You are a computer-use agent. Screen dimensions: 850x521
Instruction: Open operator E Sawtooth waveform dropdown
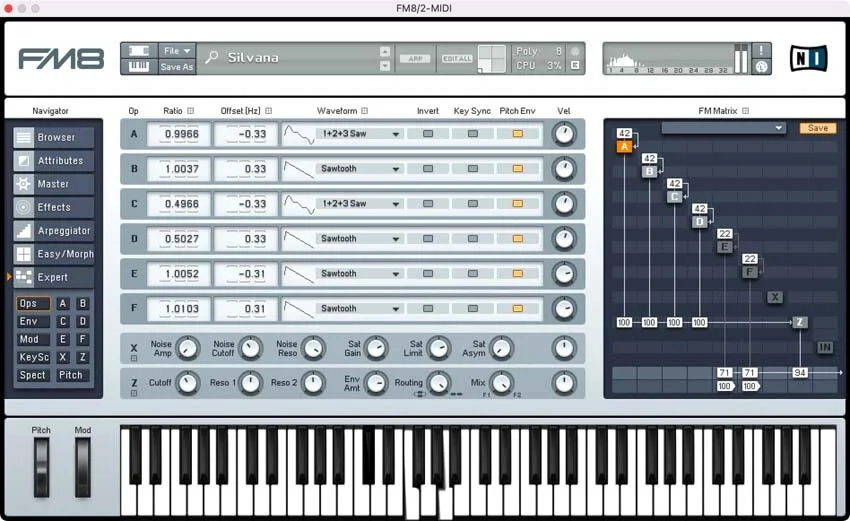click(359, 273)
